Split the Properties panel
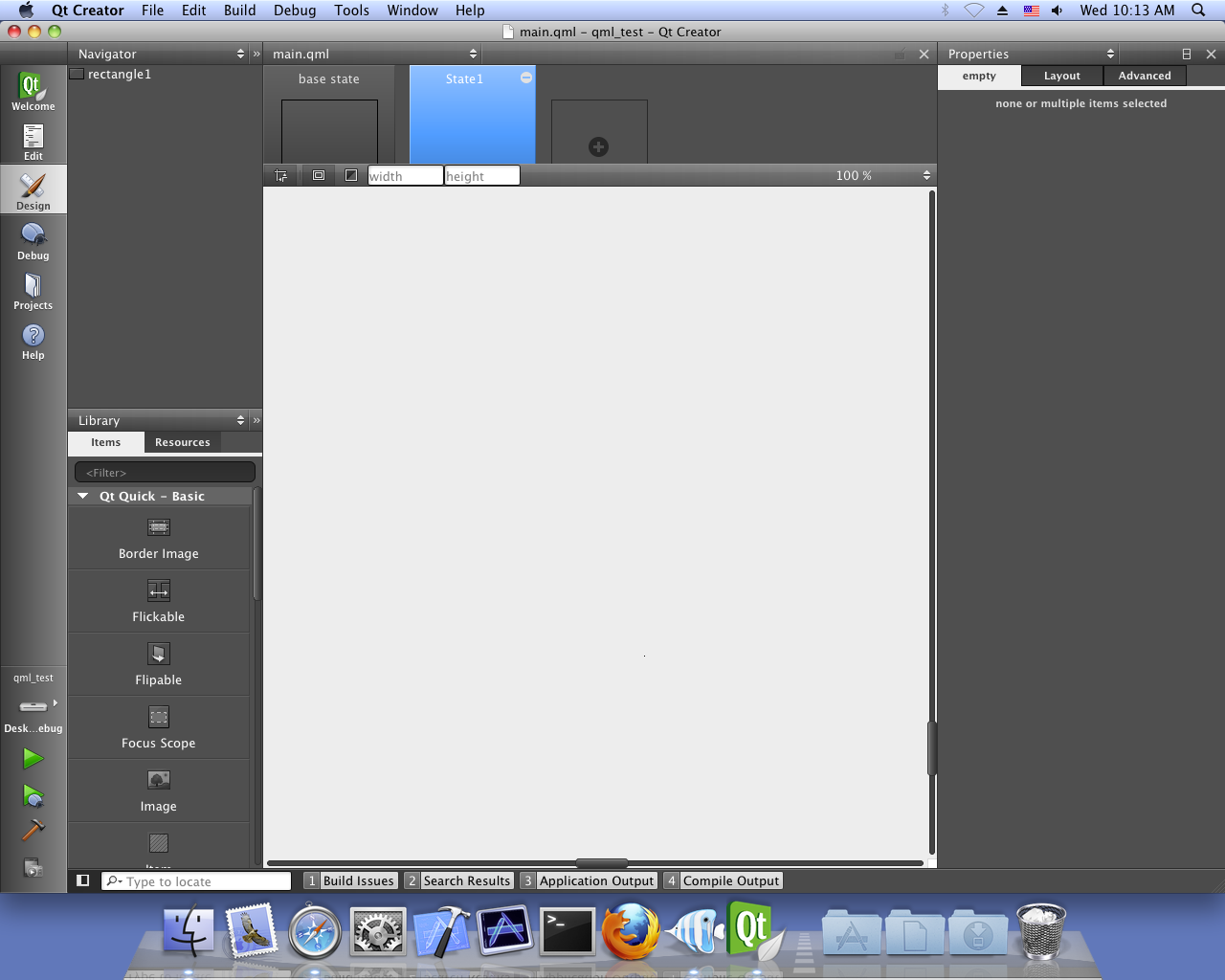Image resolution: width=1225 pixels, height=980 pixels. [x=1187, y=54]
